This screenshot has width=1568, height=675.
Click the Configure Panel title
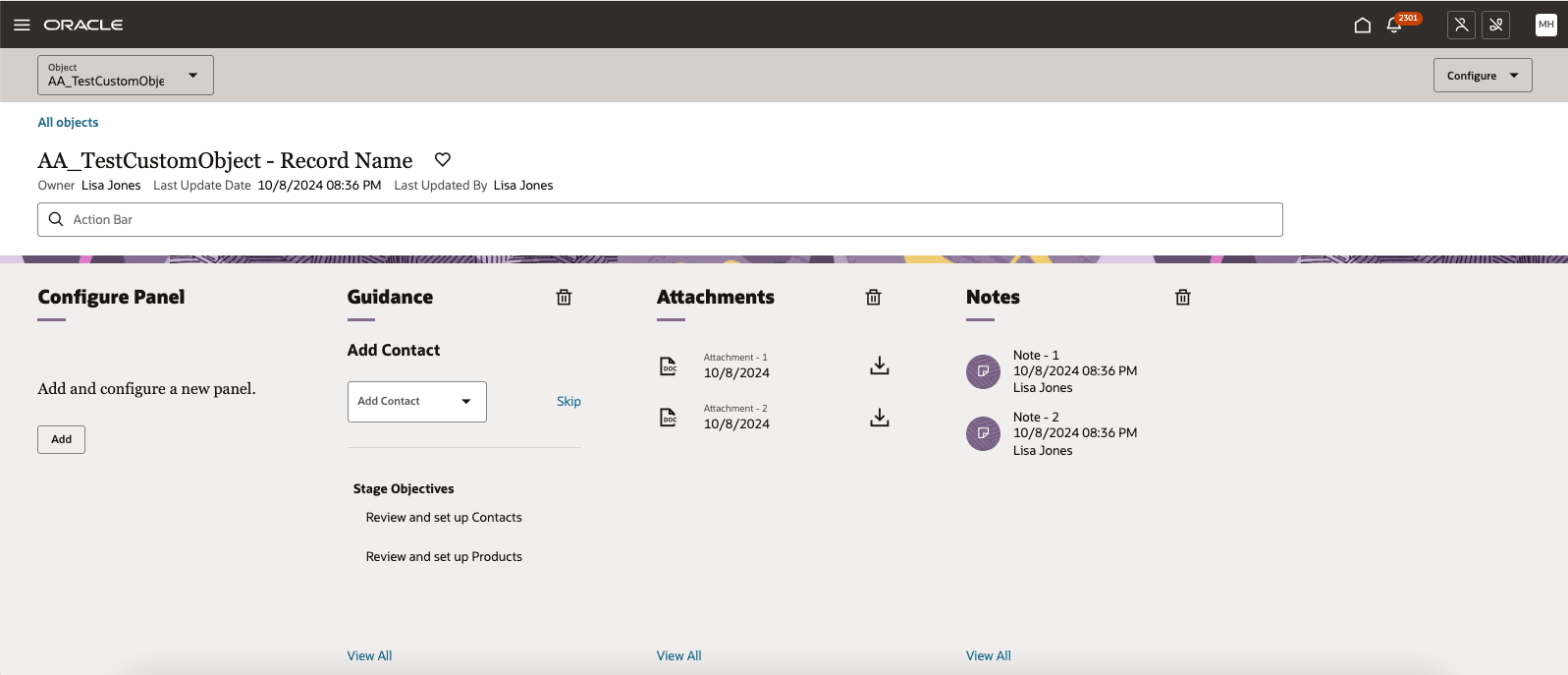tap(111, 297)
